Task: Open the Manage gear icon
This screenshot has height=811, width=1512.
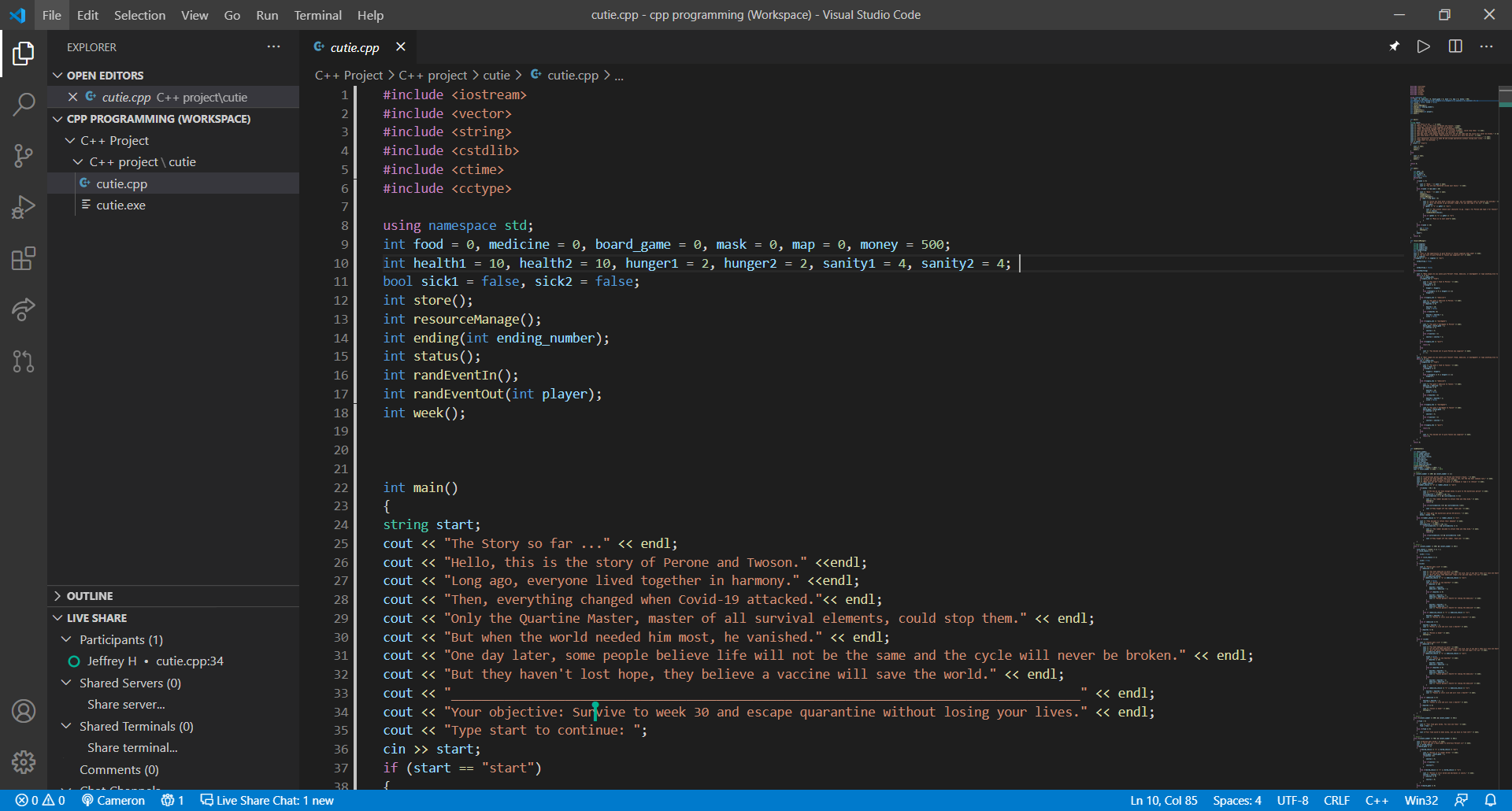Action: click(24, 761)
